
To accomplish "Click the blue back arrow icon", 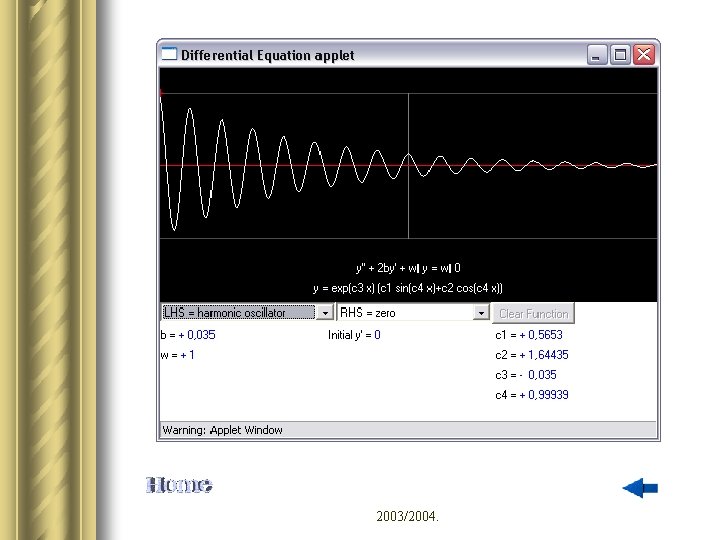I will (x=640, y=488).
